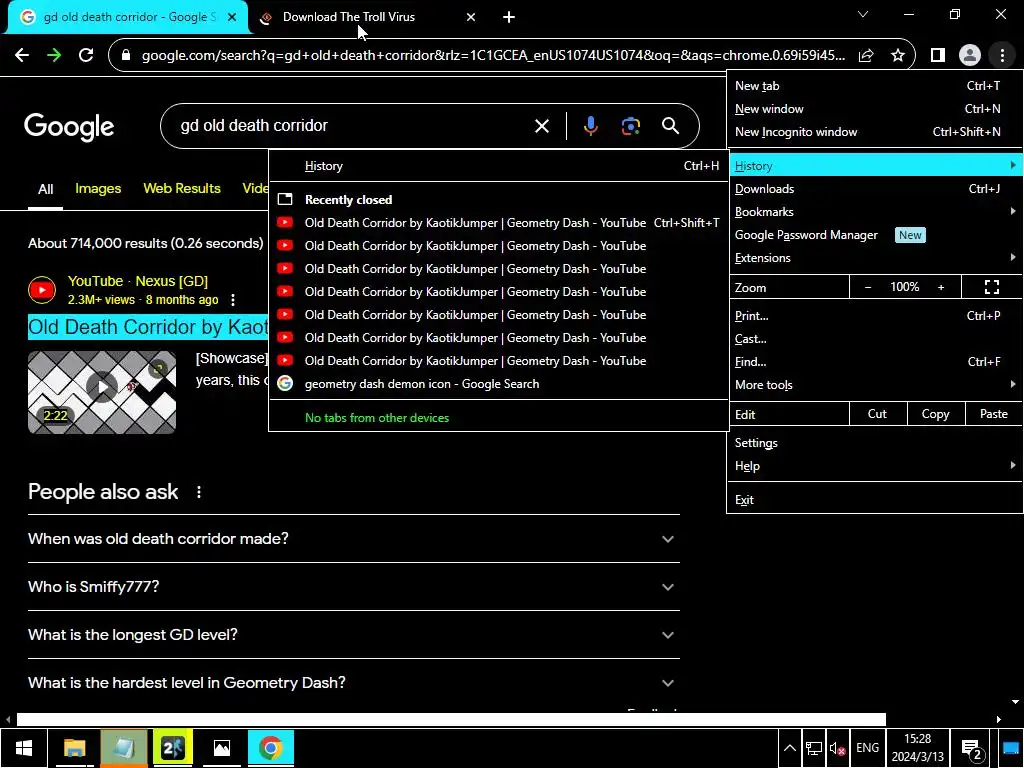The height and width of the screenshot is (768, 1024).
Task: Click Paste in the Edit row
Action: (x=993, y=414)
